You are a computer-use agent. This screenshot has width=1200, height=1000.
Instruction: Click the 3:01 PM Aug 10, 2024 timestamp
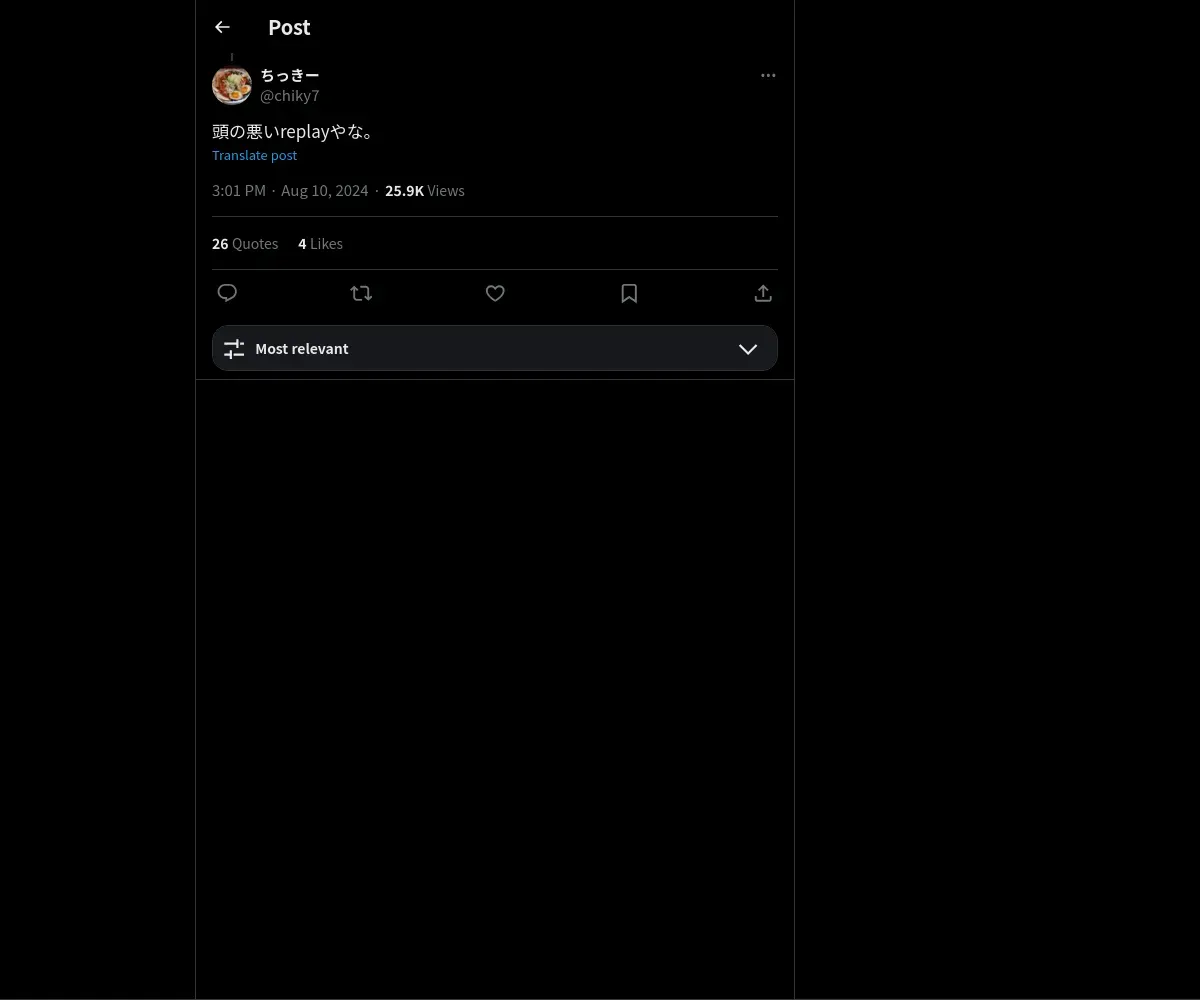pos(290,190)
